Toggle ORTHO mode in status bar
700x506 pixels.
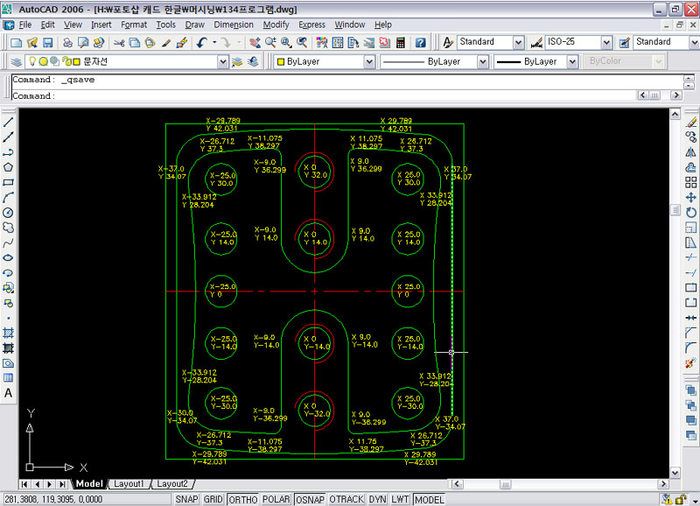pyautogui.click(x=243, y=499)
